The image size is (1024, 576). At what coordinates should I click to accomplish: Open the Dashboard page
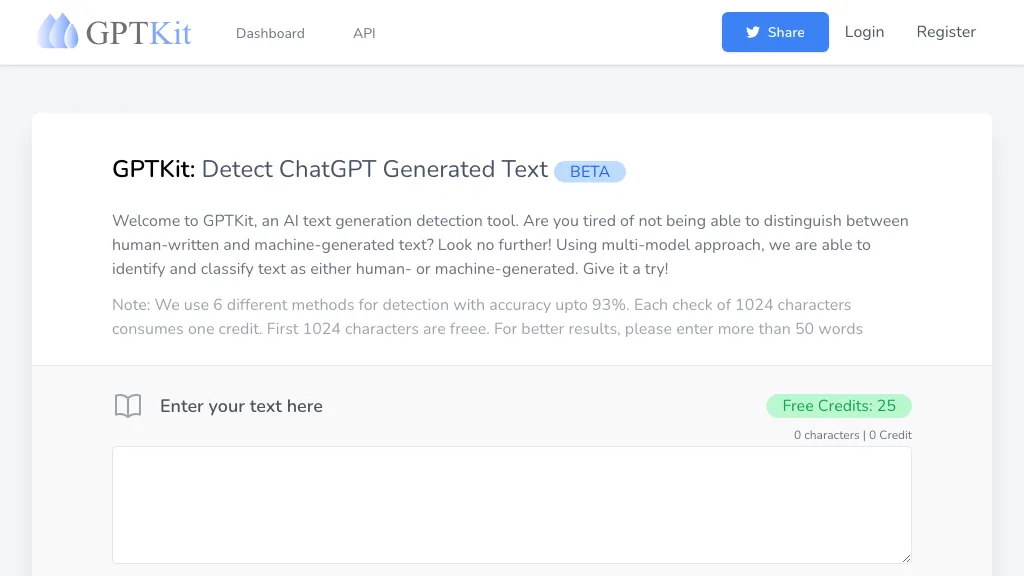[270, 33]
